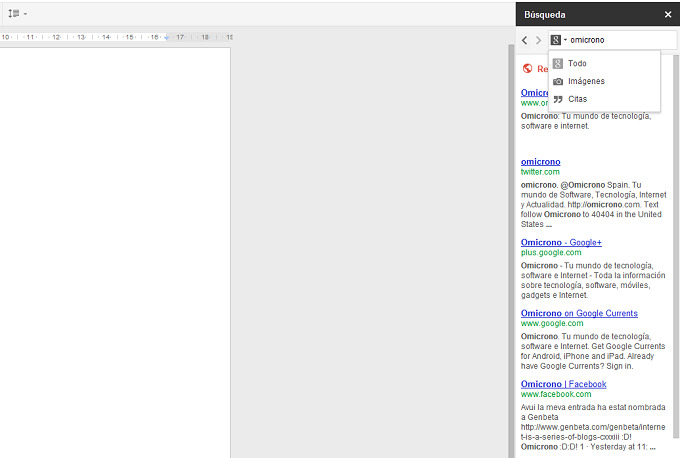Open the Omicrono | Facebook result

[x=563, y=384]
